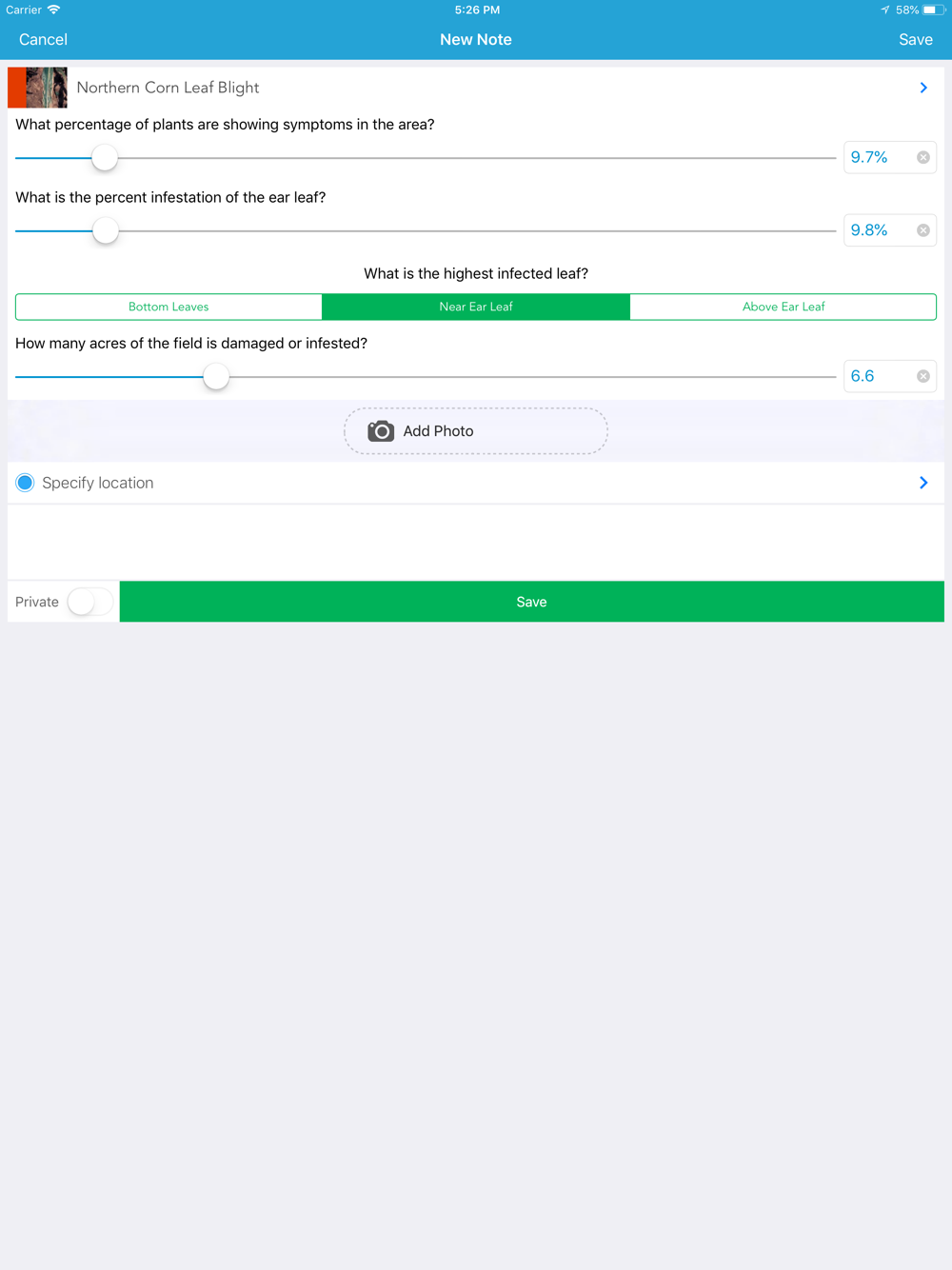Open the Northern Corn Leaf Blight thumbnail

[x=38, y=88]
